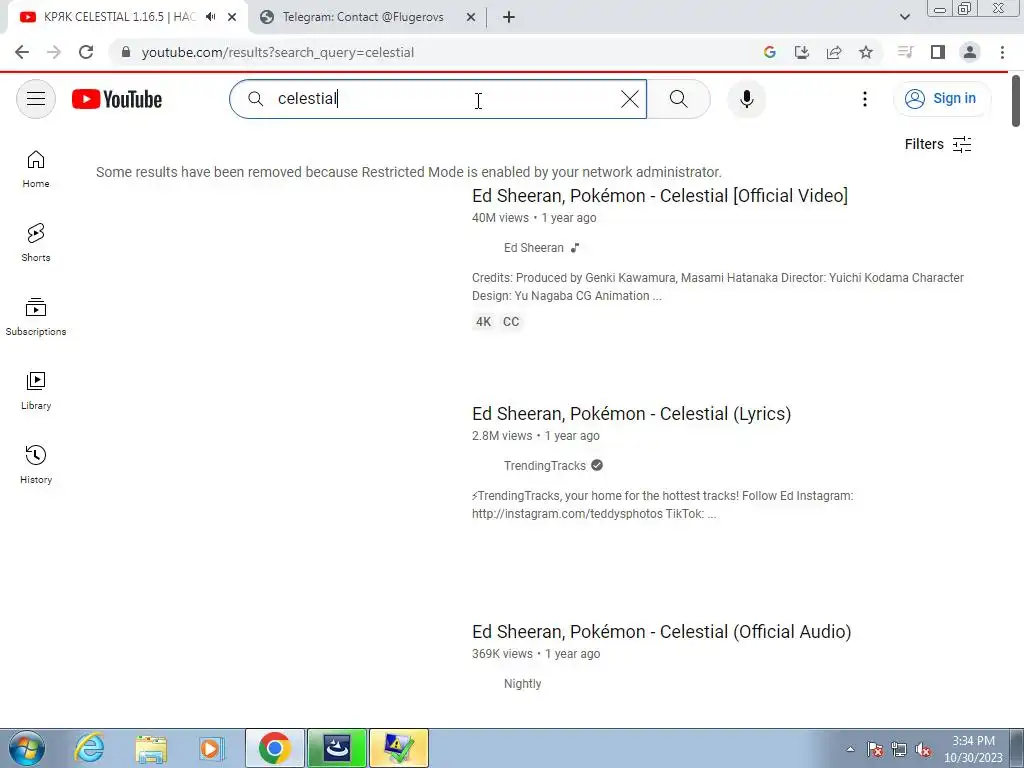Click inside the celestial search field
Image resolution: width=1024 pixels, height=768 pixels.
click(x=438, y=99)
